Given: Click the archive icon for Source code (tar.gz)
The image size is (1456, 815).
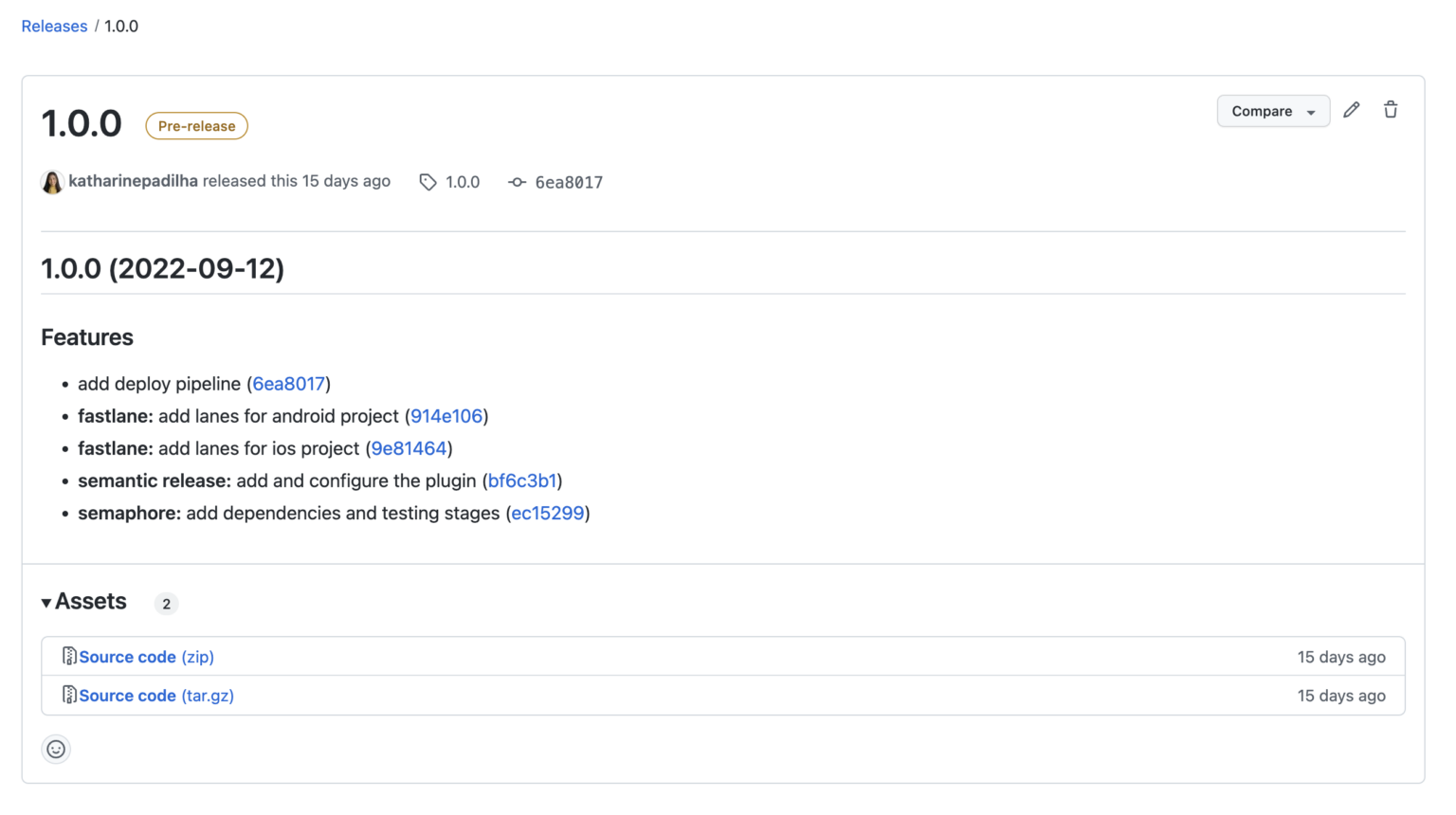Looking at the screenshot, I should (69, 694).
